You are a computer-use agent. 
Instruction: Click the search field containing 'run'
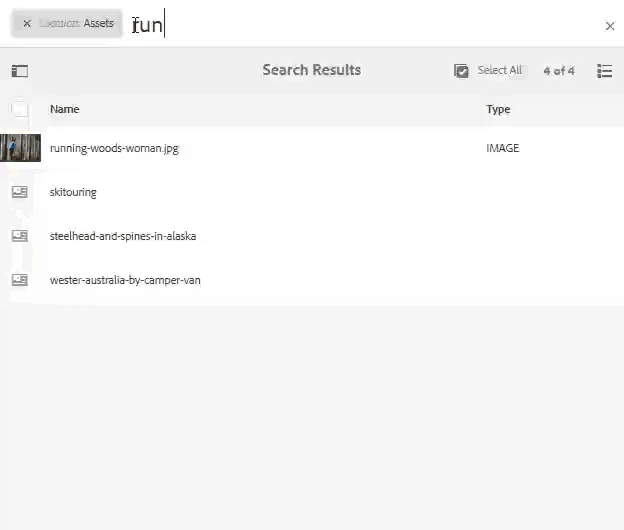coord(362,24)
